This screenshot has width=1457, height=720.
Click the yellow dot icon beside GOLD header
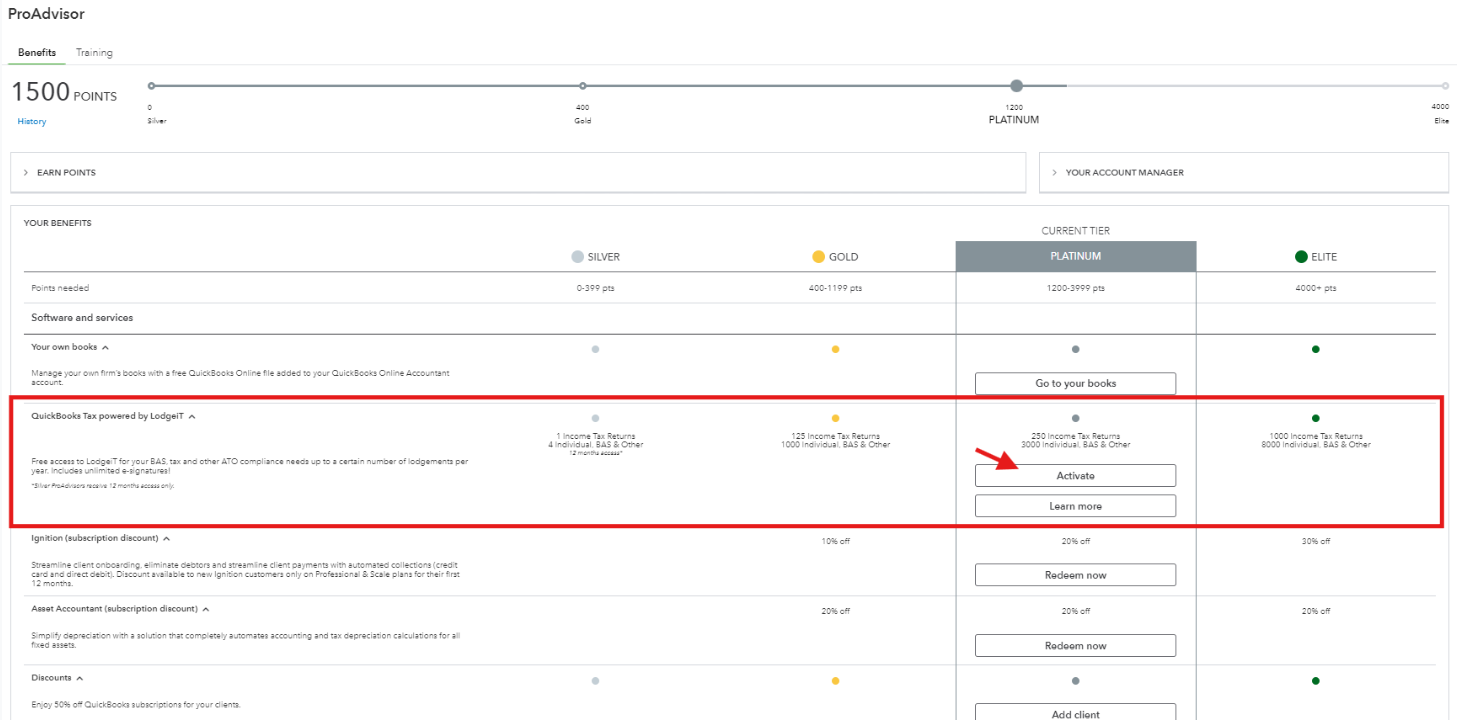(x=818, y=257)
